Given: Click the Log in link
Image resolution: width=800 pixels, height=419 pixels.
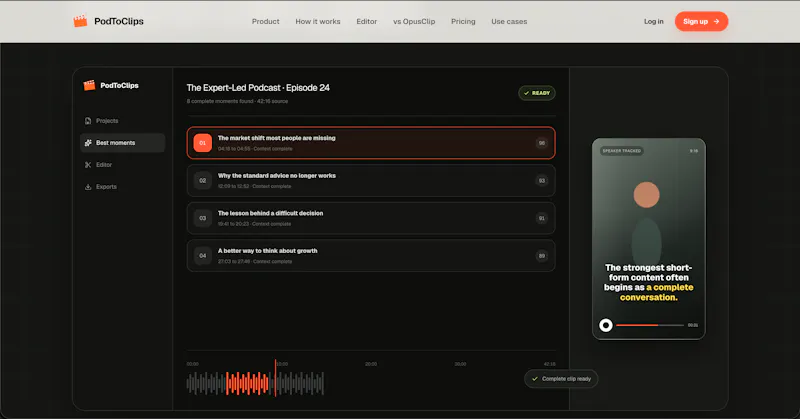Looking at the screenshot, I should click(654, 21).
